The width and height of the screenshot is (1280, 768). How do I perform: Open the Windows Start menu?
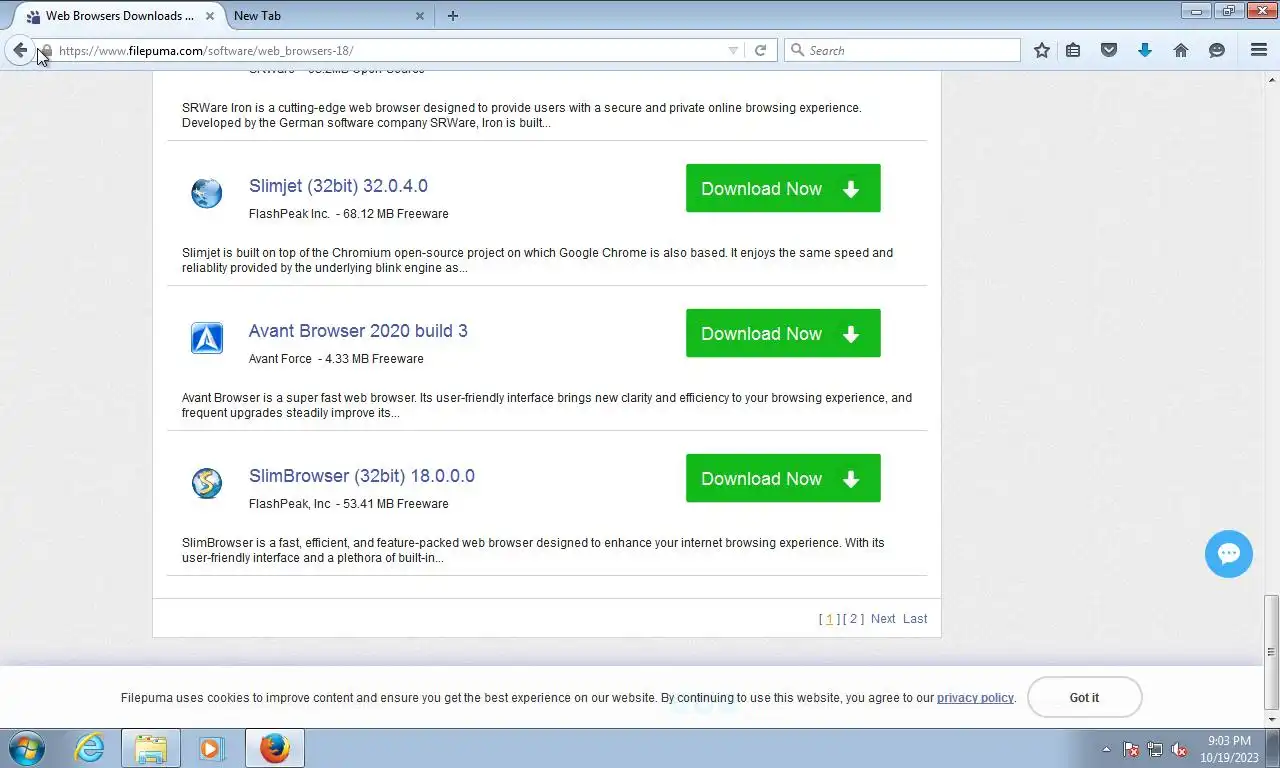pos(27,748)
